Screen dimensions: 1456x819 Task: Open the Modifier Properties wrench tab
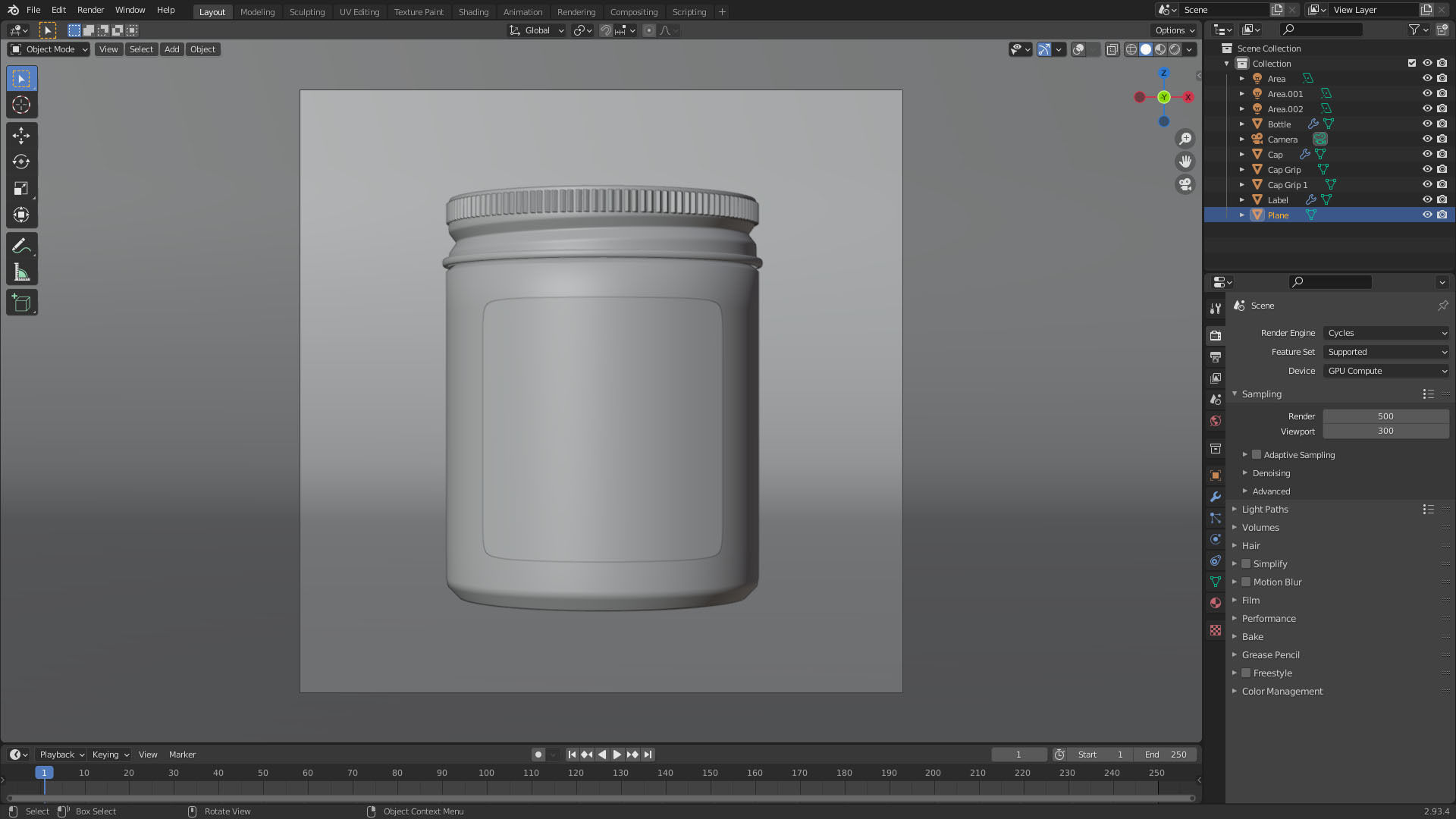[1216, 497]
